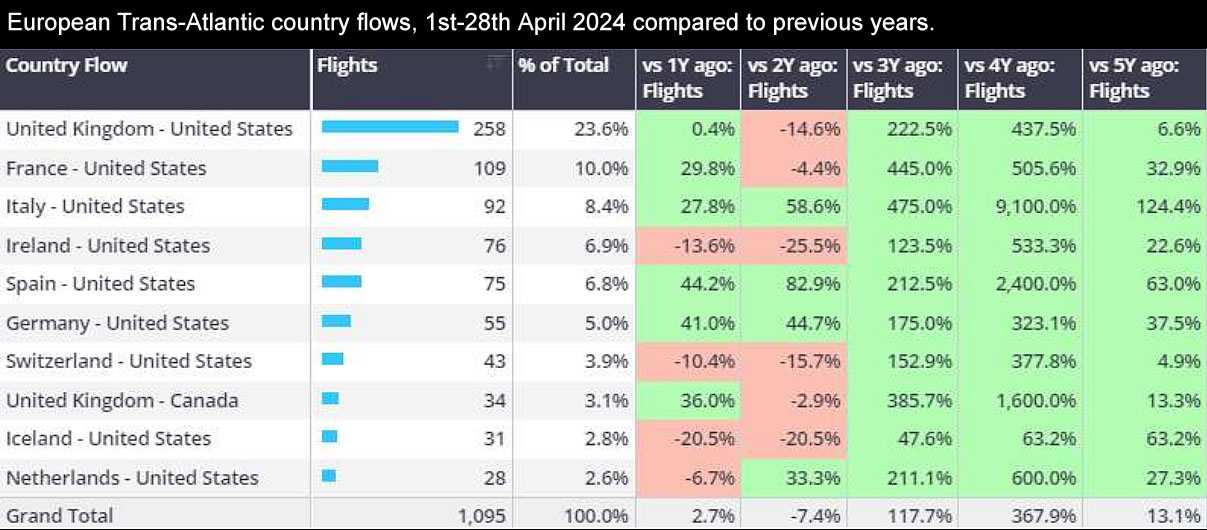The width and height of the screenshot is (1207, 530).
Task: Click the Germany - United States row label
Action: (117, 323)
